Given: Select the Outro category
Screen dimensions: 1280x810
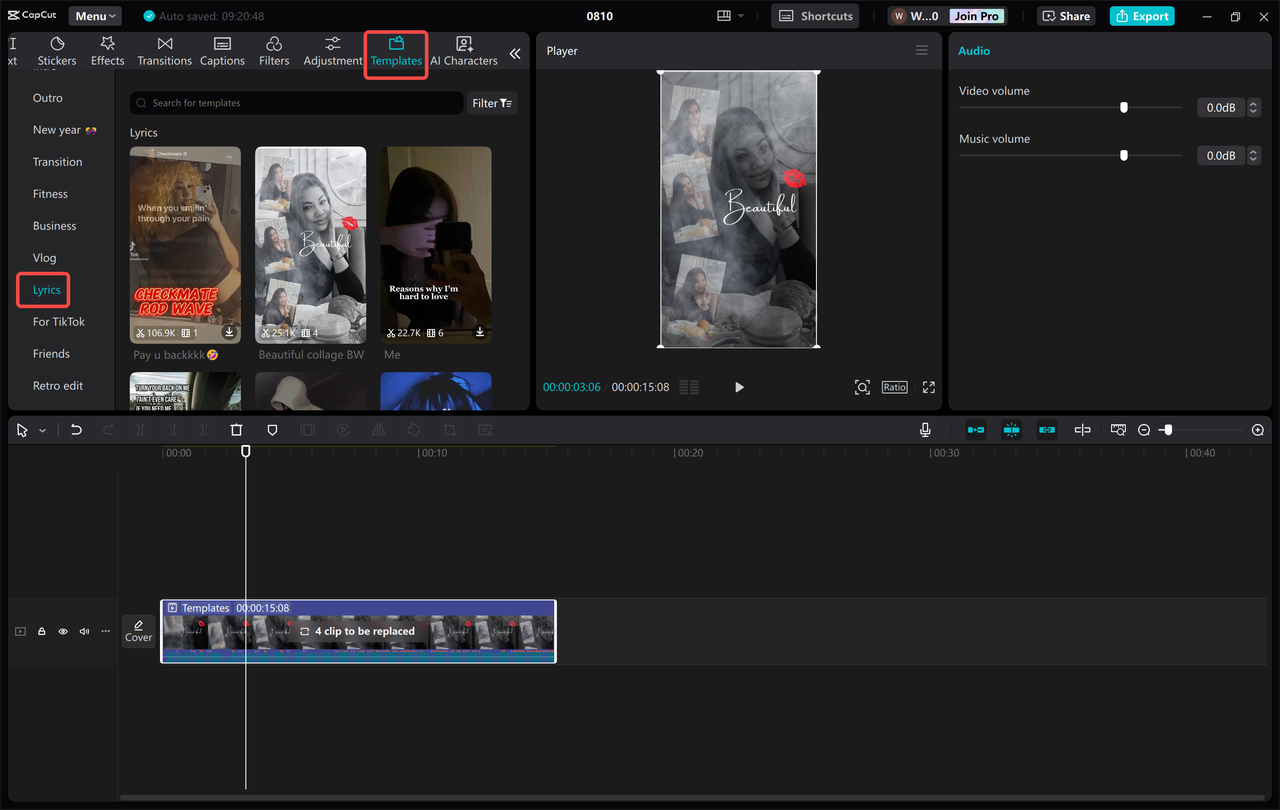Looking at the screenshot, I should pyautogui.click(x=48, y=98).
